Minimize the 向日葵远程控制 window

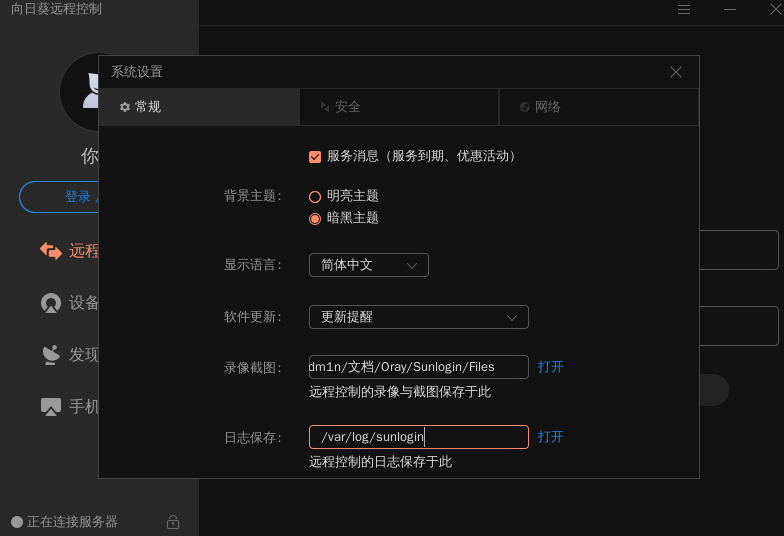[x=730, y=10]
